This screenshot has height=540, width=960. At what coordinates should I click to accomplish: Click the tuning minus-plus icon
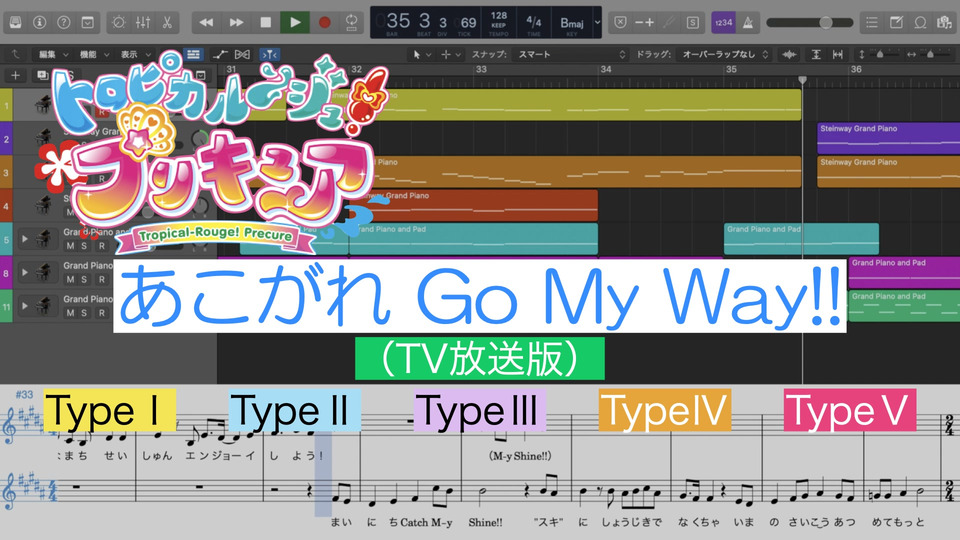(x=644, y=23)
